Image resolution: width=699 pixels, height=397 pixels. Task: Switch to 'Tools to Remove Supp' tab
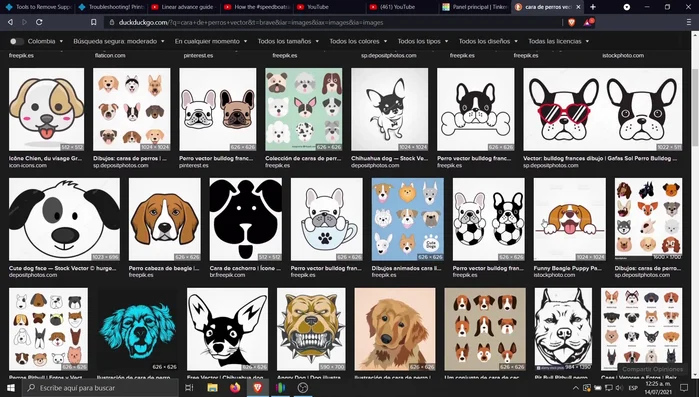pyautogui.click(x=37, y=7)
